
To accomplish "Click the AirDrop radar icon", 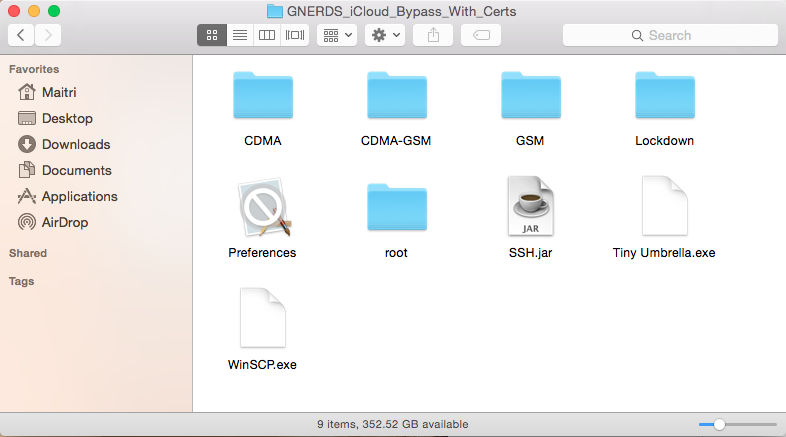I will click(27, 222).
